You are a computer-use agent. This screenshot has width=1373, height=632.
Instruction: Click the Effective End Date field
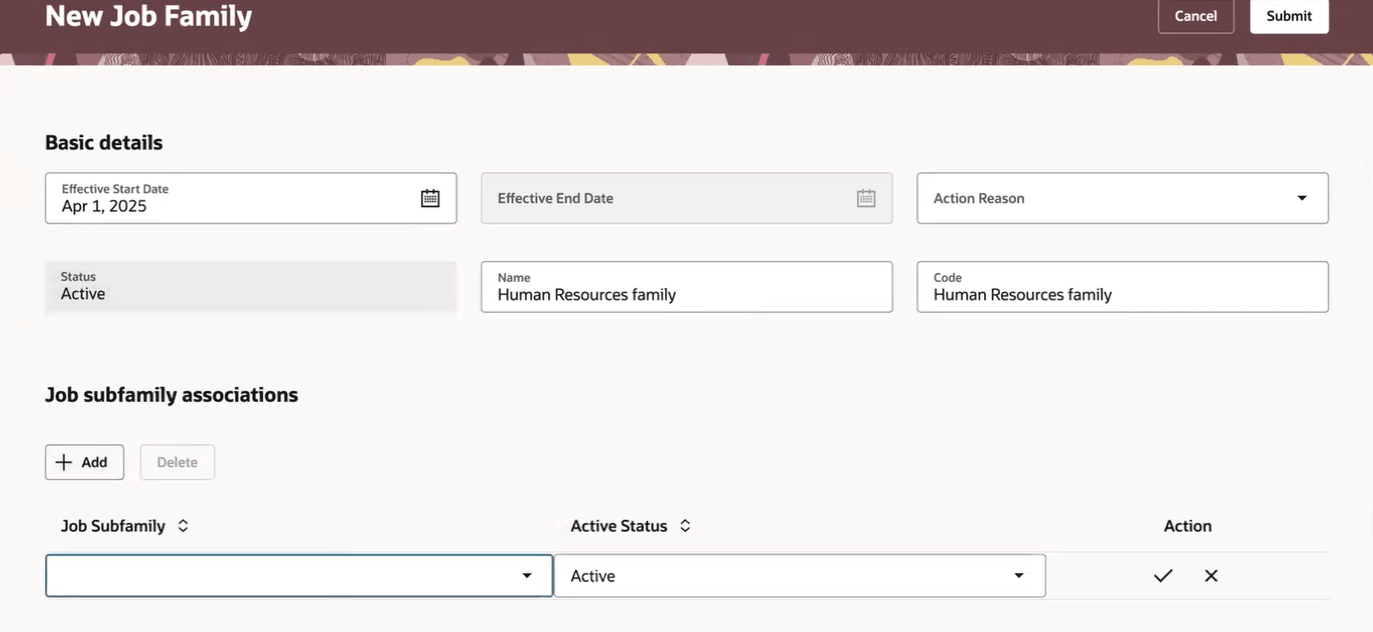pos(687,198)
